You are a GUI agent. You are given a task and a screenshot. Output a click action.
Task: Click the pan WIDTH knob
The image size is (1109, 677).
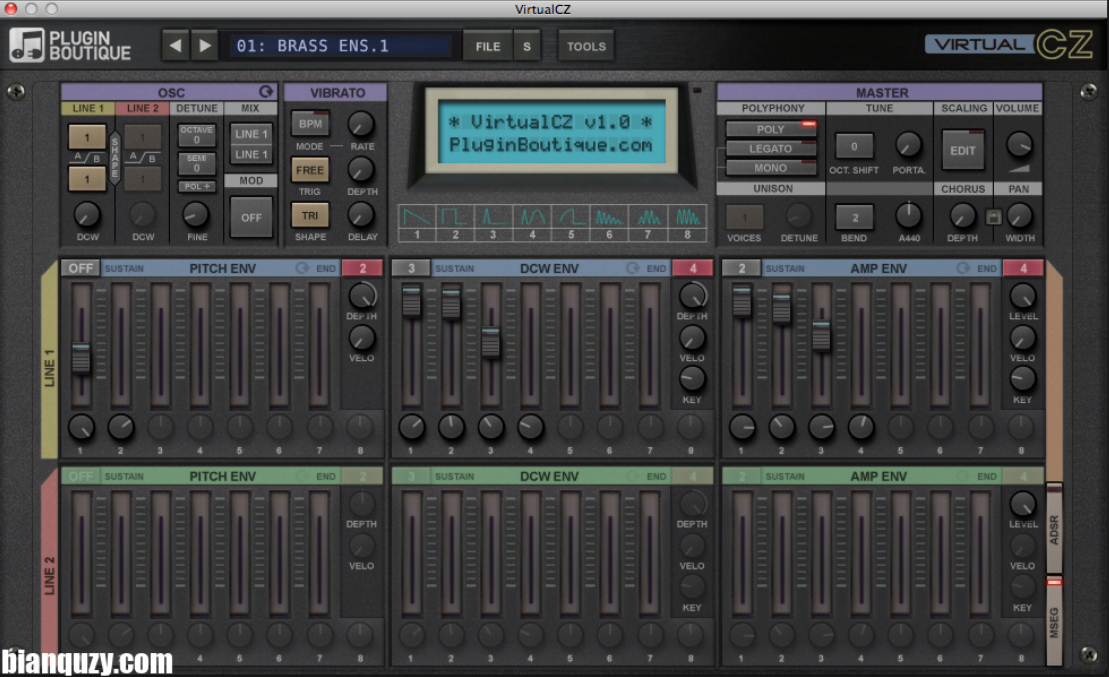pyautogui.click(x=1019, y=215)
